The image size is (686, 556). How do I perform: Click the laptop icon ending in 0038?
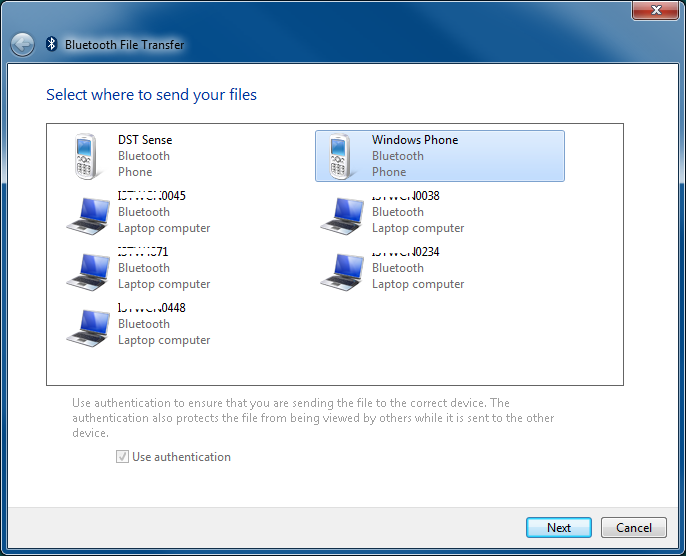[x=342, y=216]
